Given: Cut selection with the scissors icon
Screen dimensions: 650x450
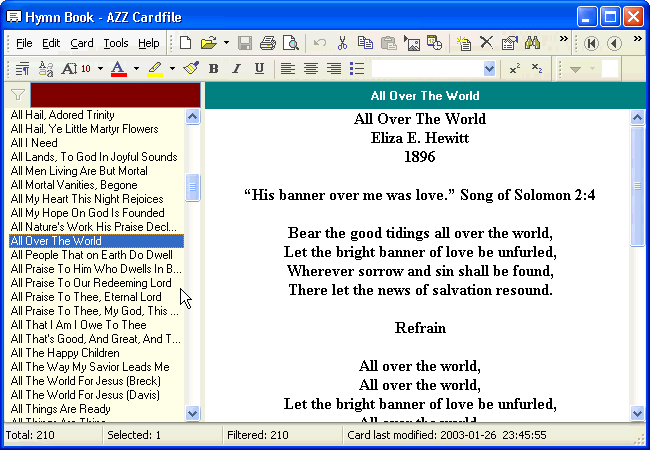Looking at the screenshot, I should [342, 43].
